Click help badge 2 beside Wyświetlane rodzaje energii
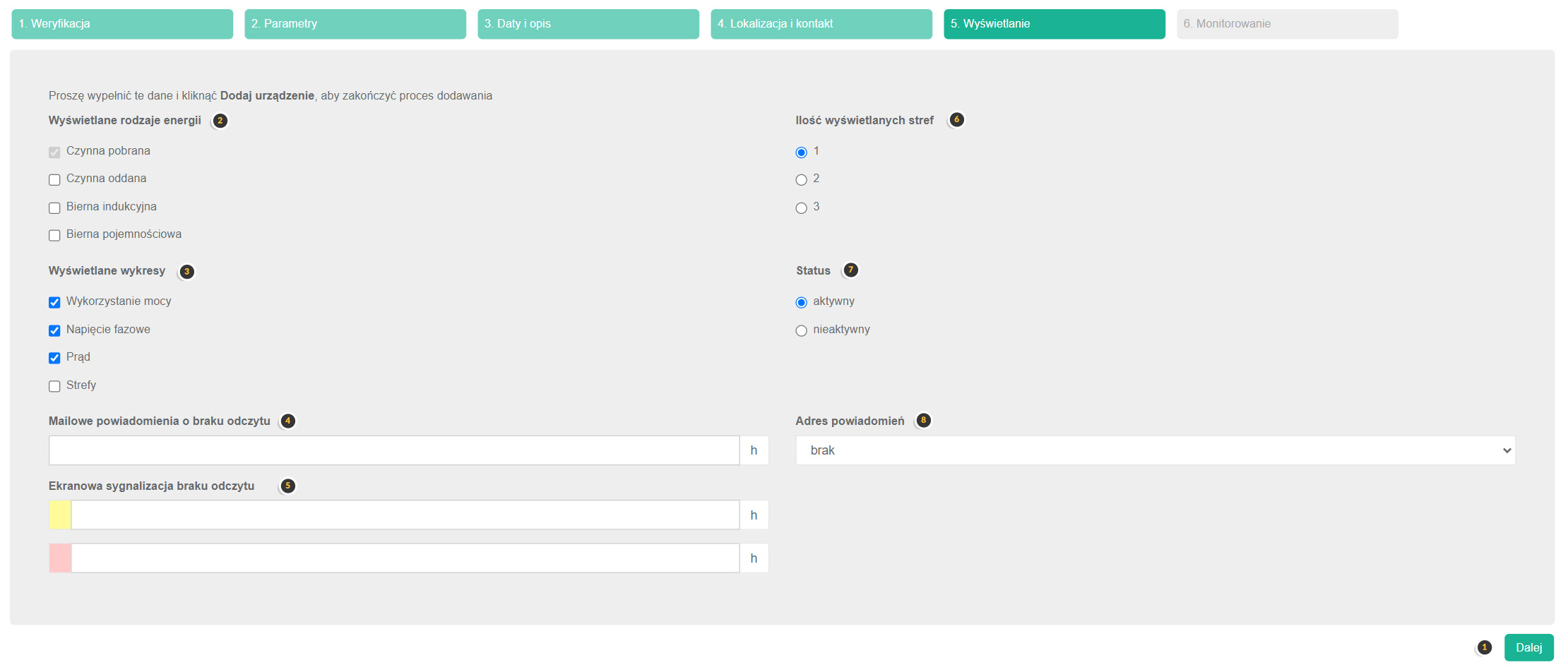Image resolution: width=1568 pixels, height=672 pixels. (x=220, y=121)
